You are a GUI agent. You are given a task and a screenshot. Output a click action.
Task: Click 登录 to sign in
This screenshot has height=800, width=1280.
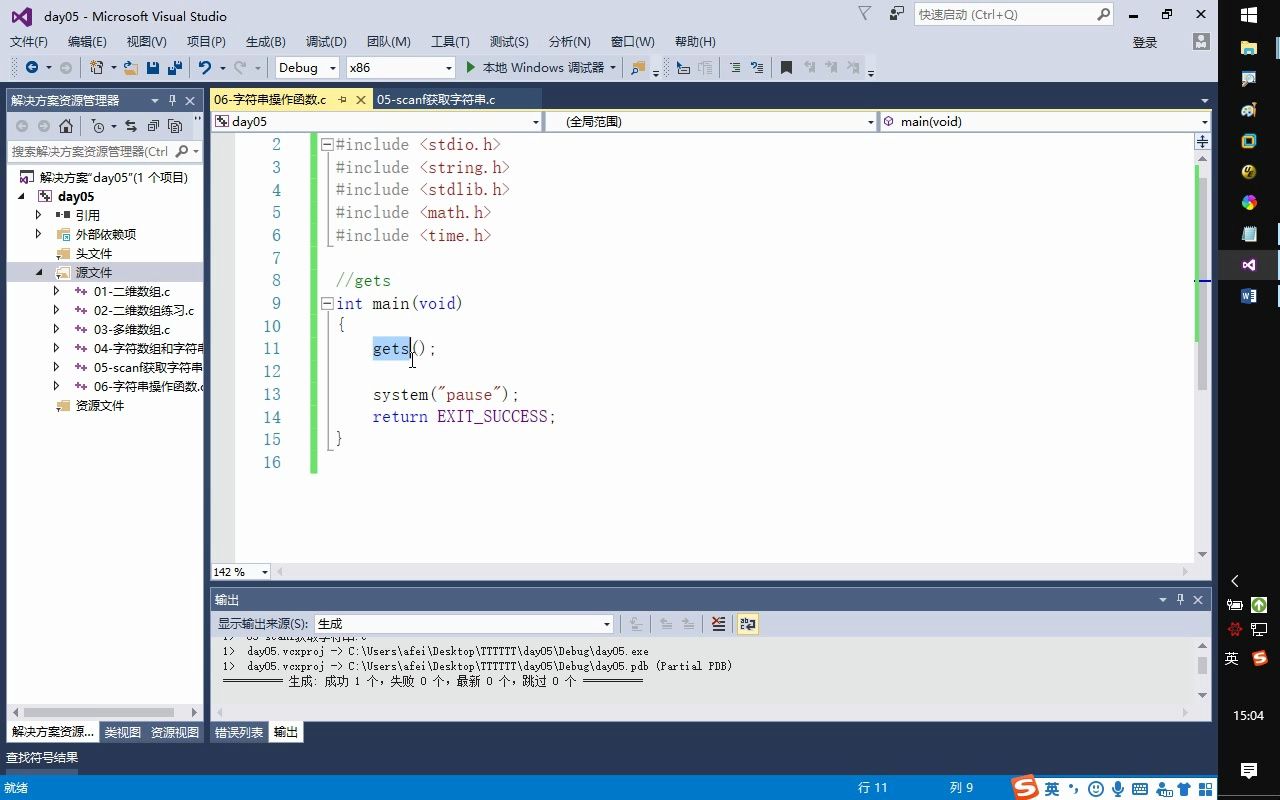point(1145,42)
